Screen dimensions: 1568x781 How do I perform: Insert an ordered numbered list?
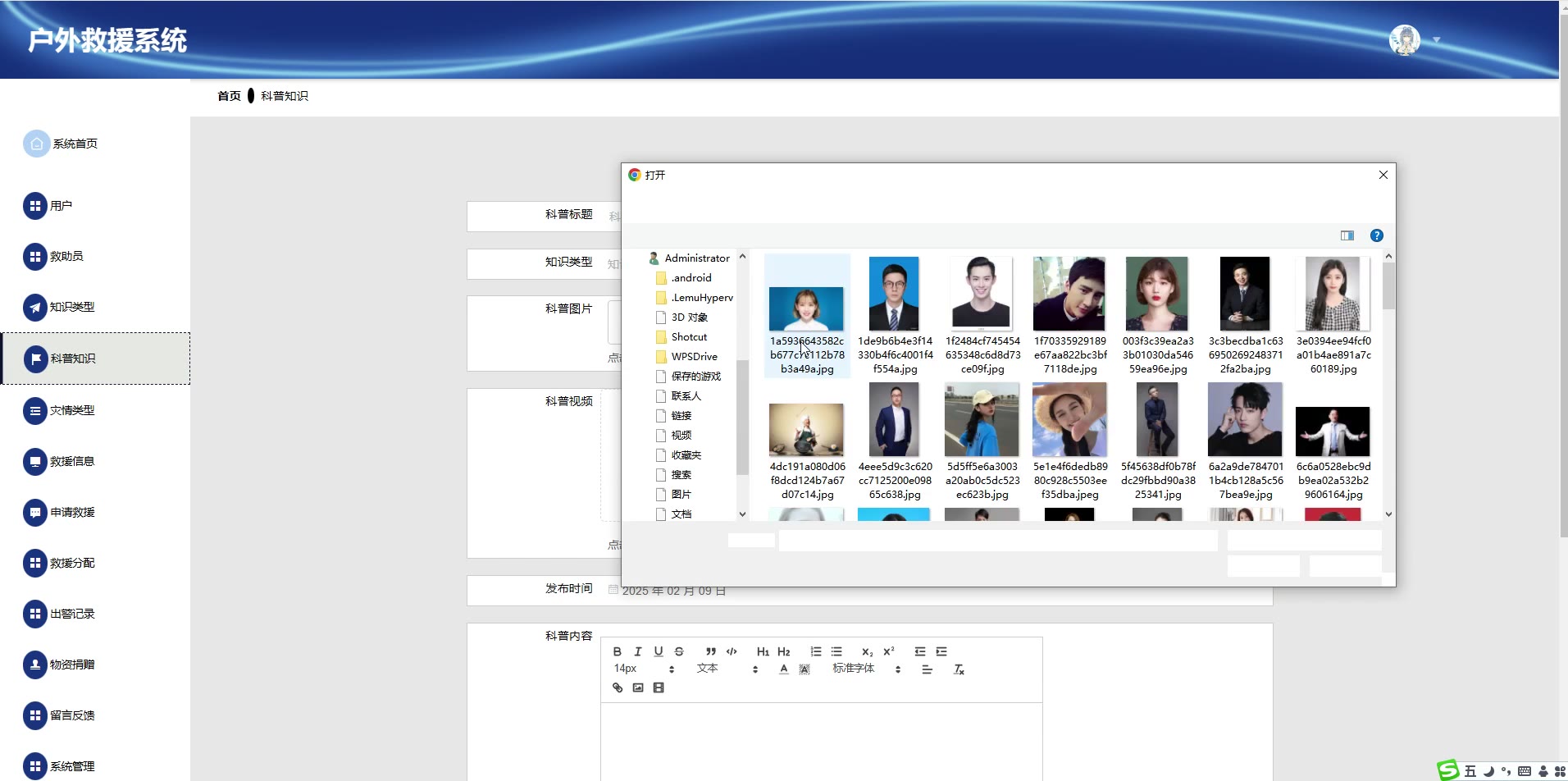coord(816,651)
